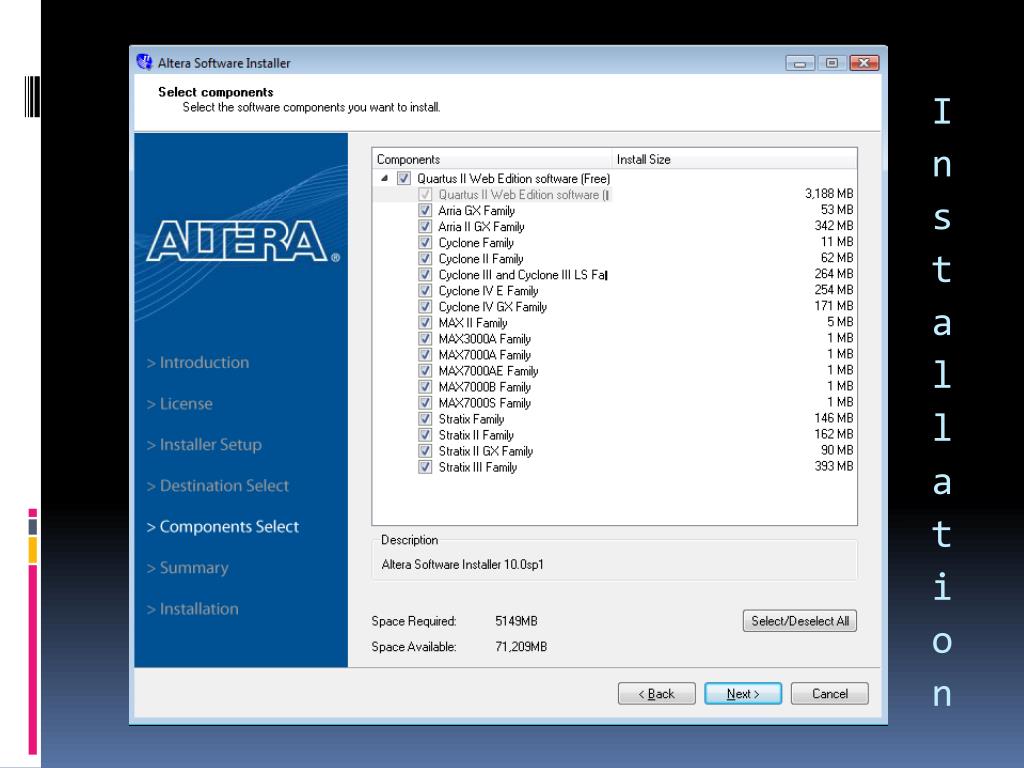
Task: Toggle the Cyclone IV GX Family checkbox
Action: pos(425,306)
